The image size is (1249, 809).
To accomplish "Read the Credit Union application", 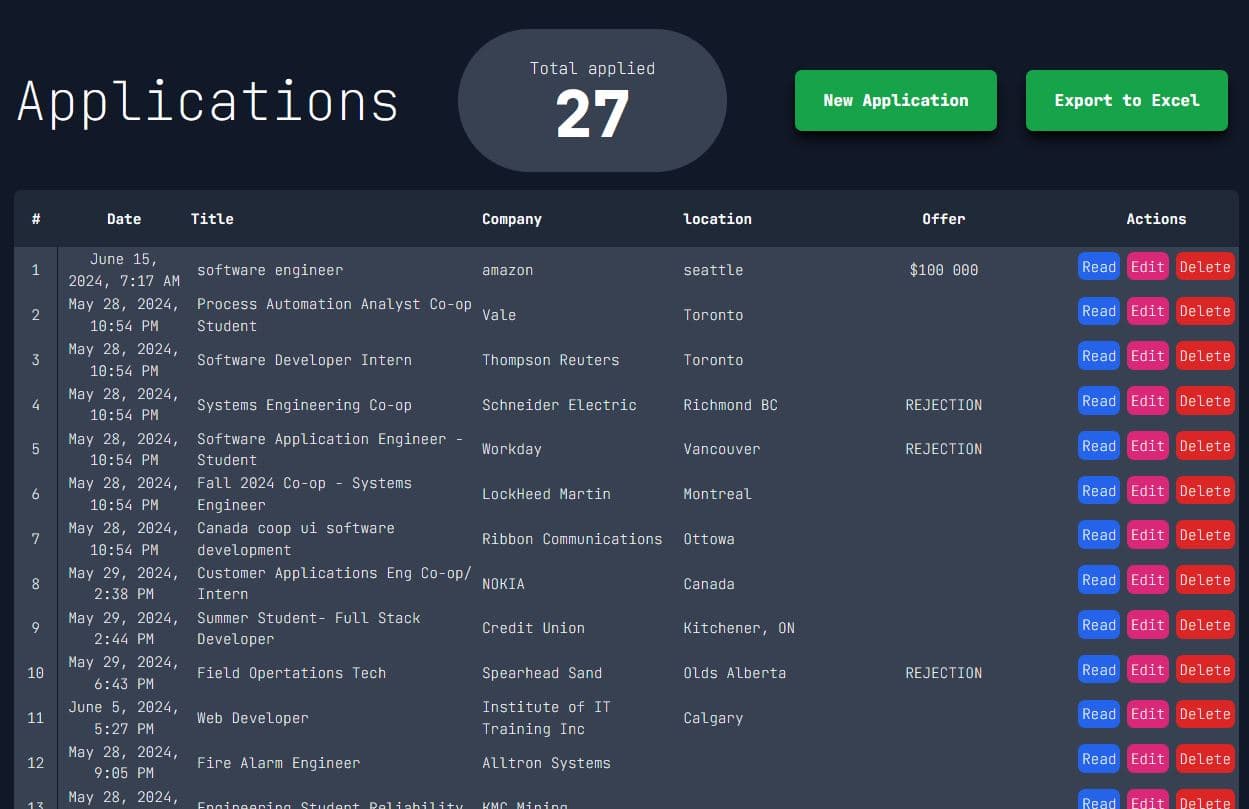I will [1098, 625].
